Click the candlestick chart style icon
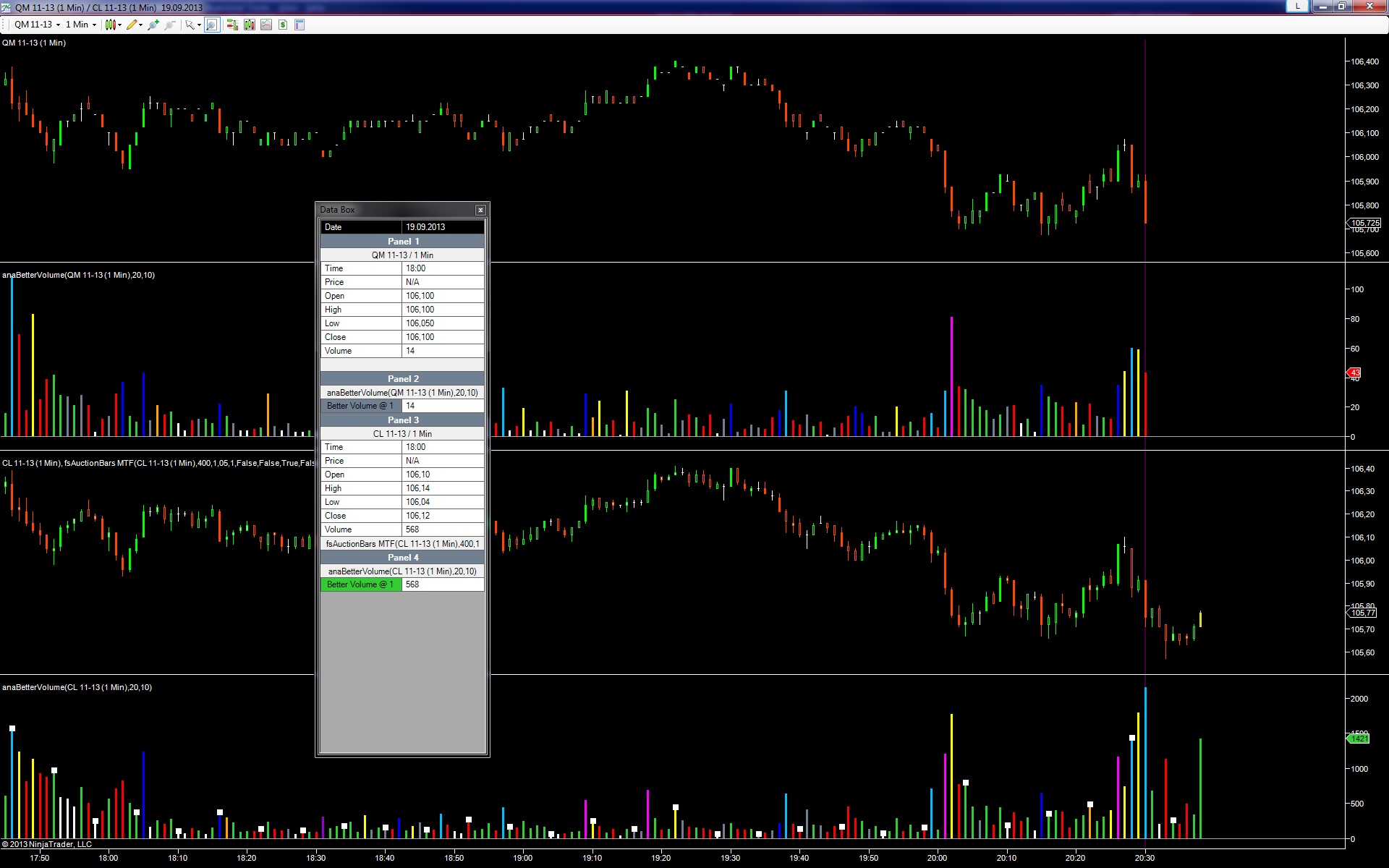Screen dimensions: 1389x868 pos(110,25)
